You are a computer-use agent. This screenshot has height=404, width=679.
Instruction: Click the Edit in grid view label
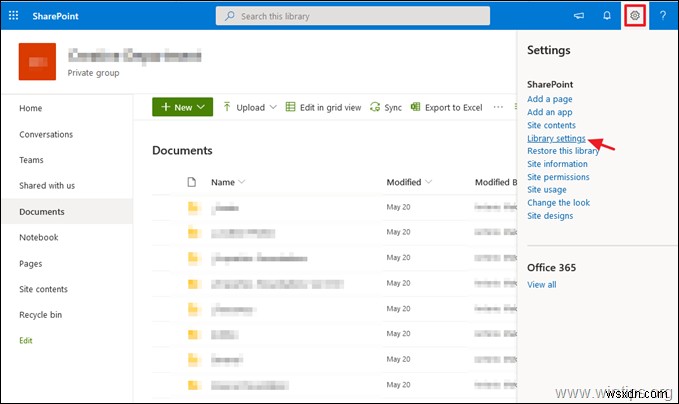[x=330, y=107]
